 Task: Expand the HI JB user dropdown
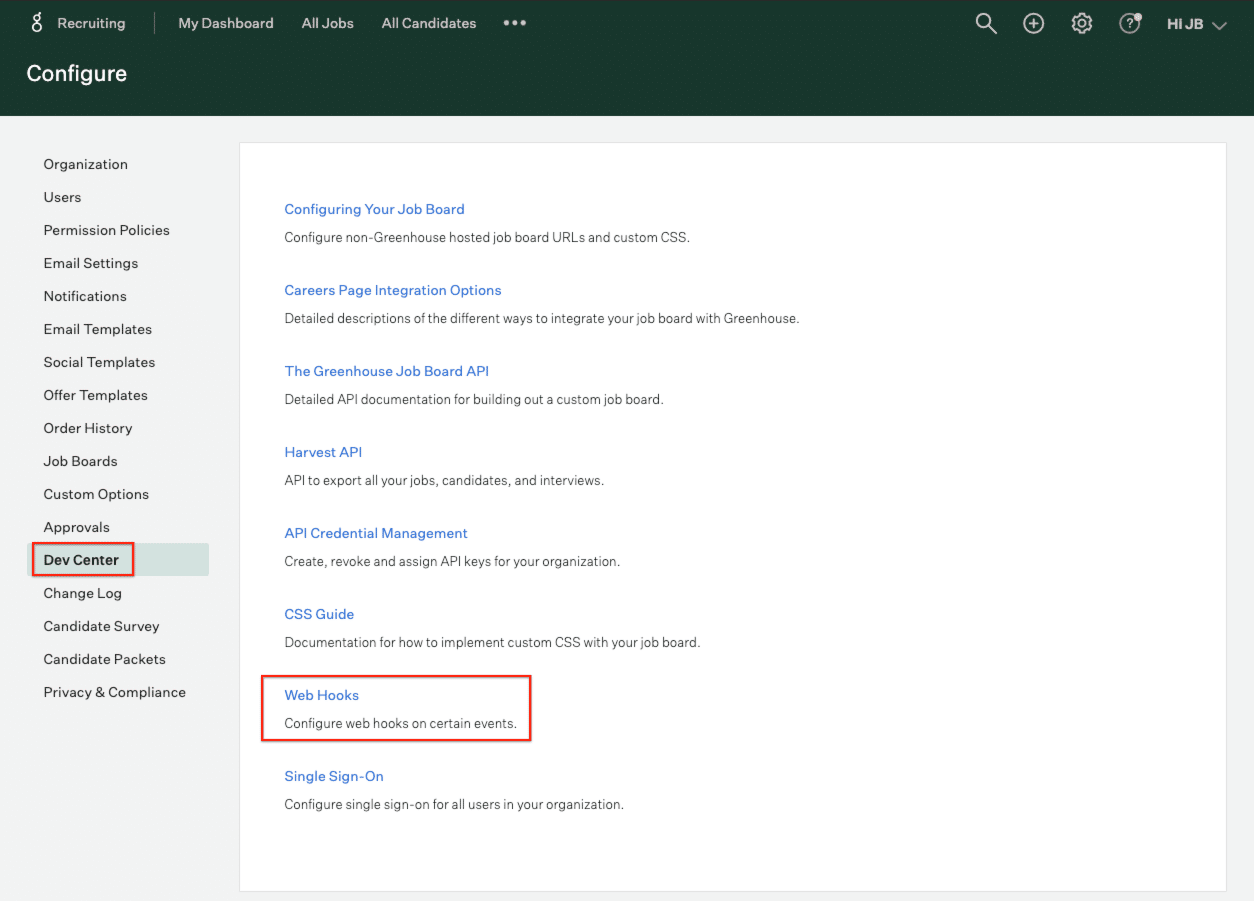tap(1196, 24)
